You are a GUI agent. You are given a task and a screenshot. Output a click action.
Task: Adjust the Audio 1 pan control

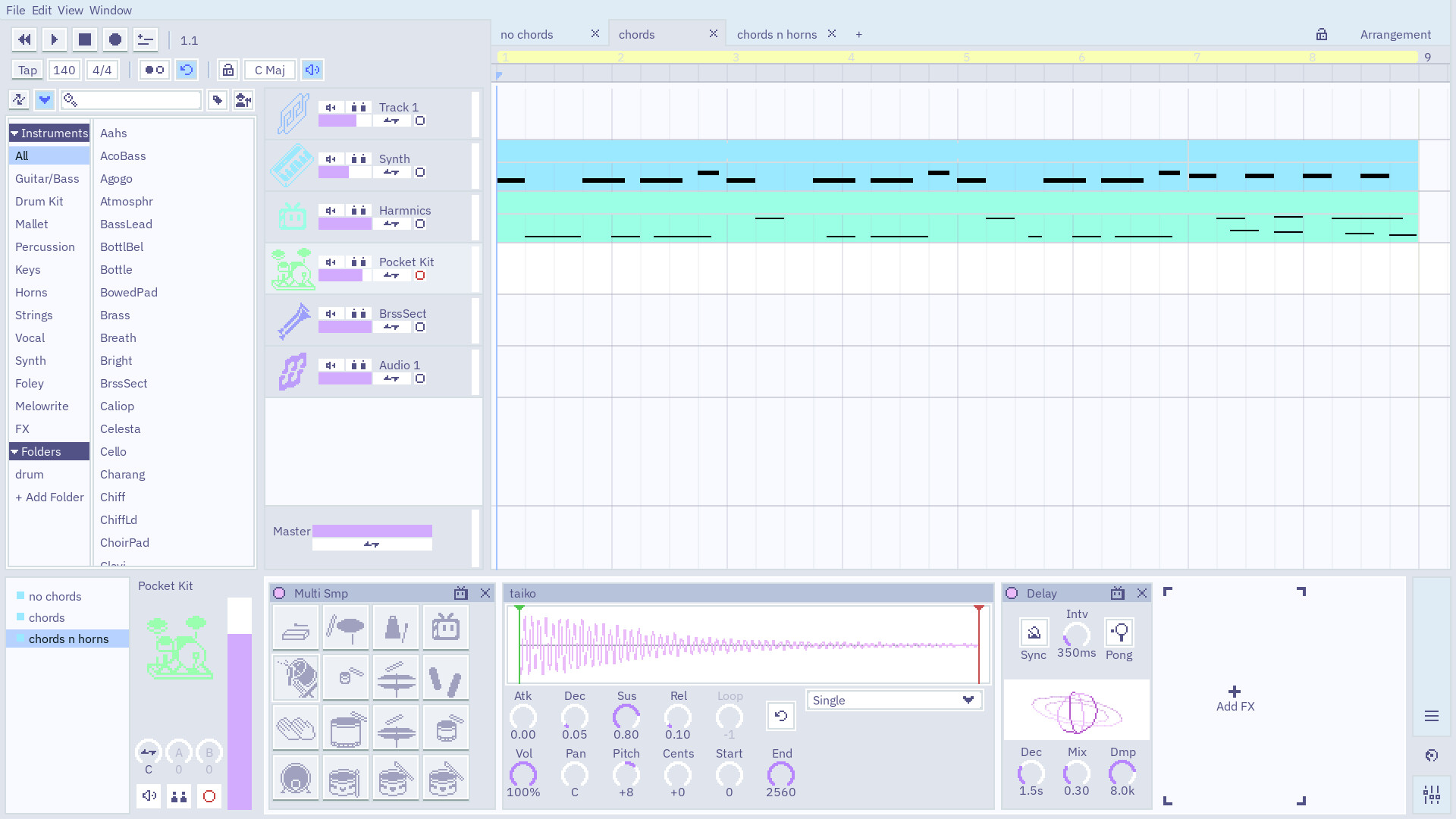click(391, 378)
